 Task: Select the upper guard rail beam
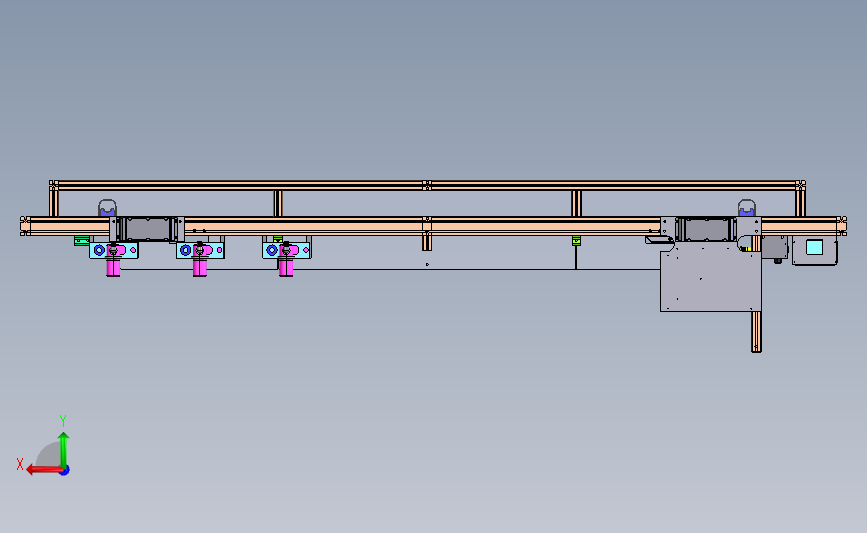point(427,185)
